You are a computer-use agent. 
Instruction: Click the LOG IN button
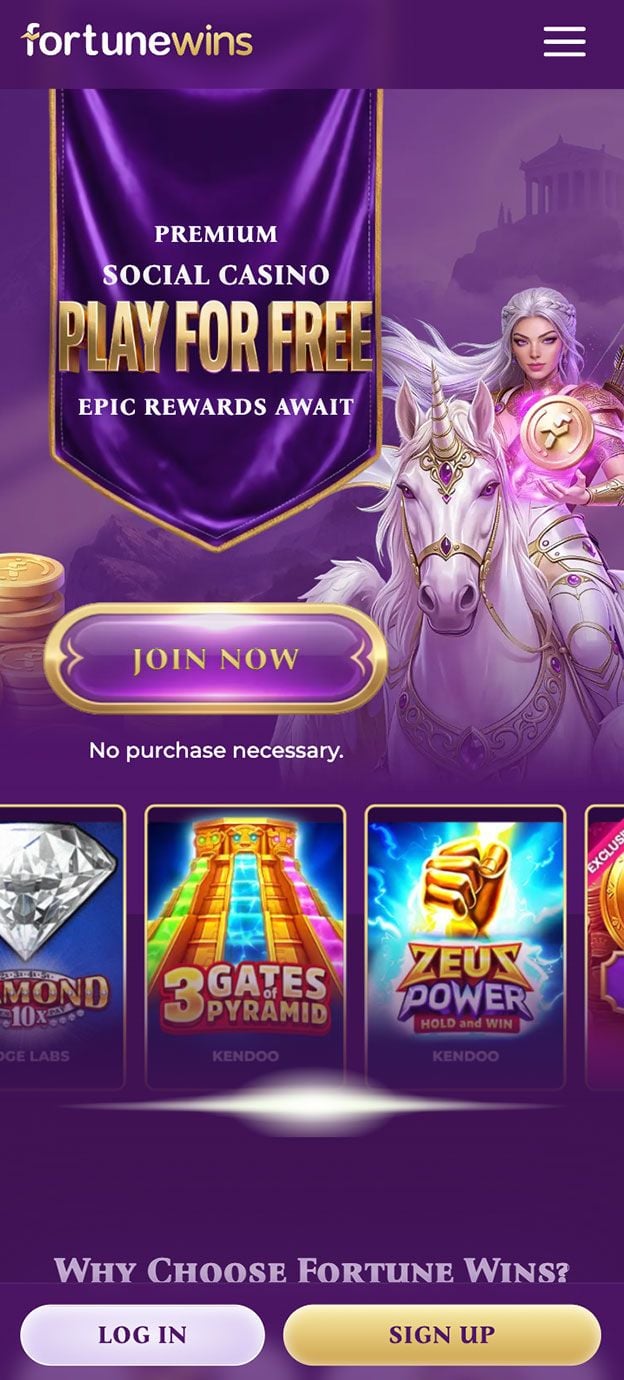point(142,1335)
